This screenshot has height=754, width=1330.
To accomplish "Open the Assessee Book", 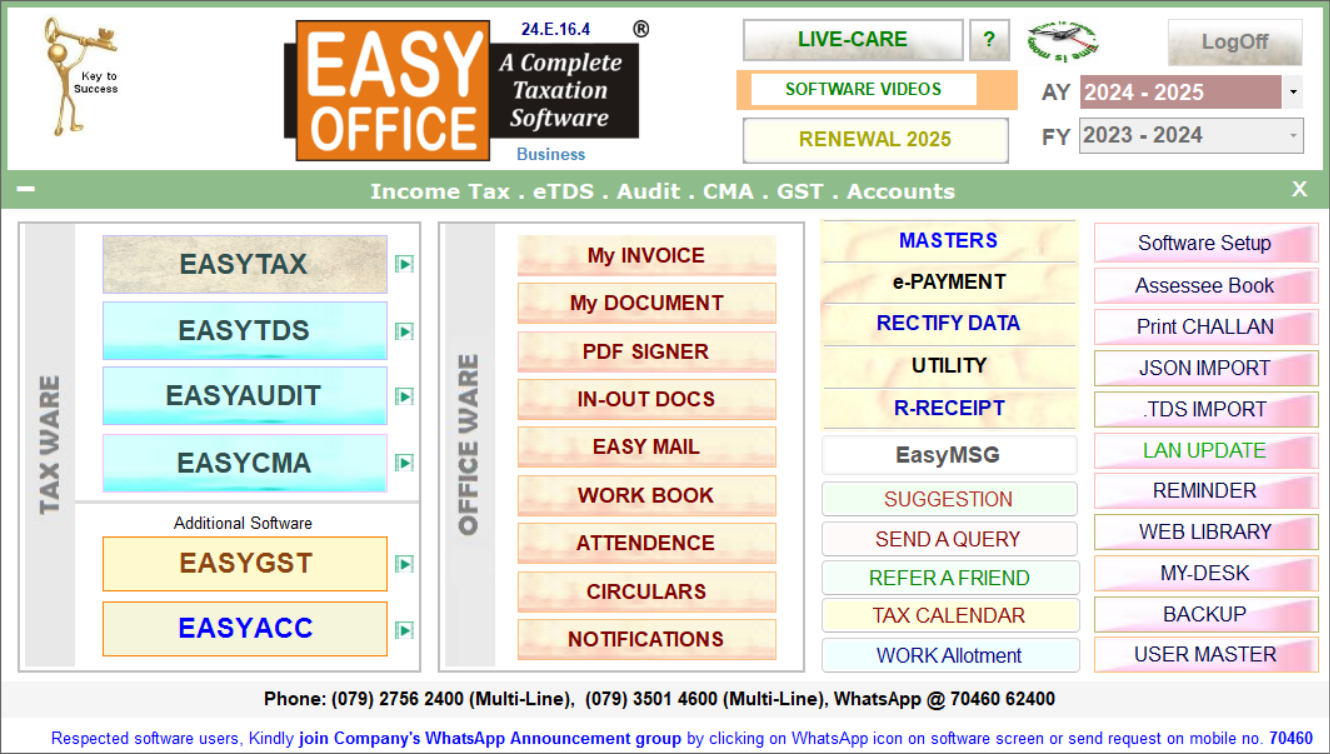I will click(x=1206, y=286).
